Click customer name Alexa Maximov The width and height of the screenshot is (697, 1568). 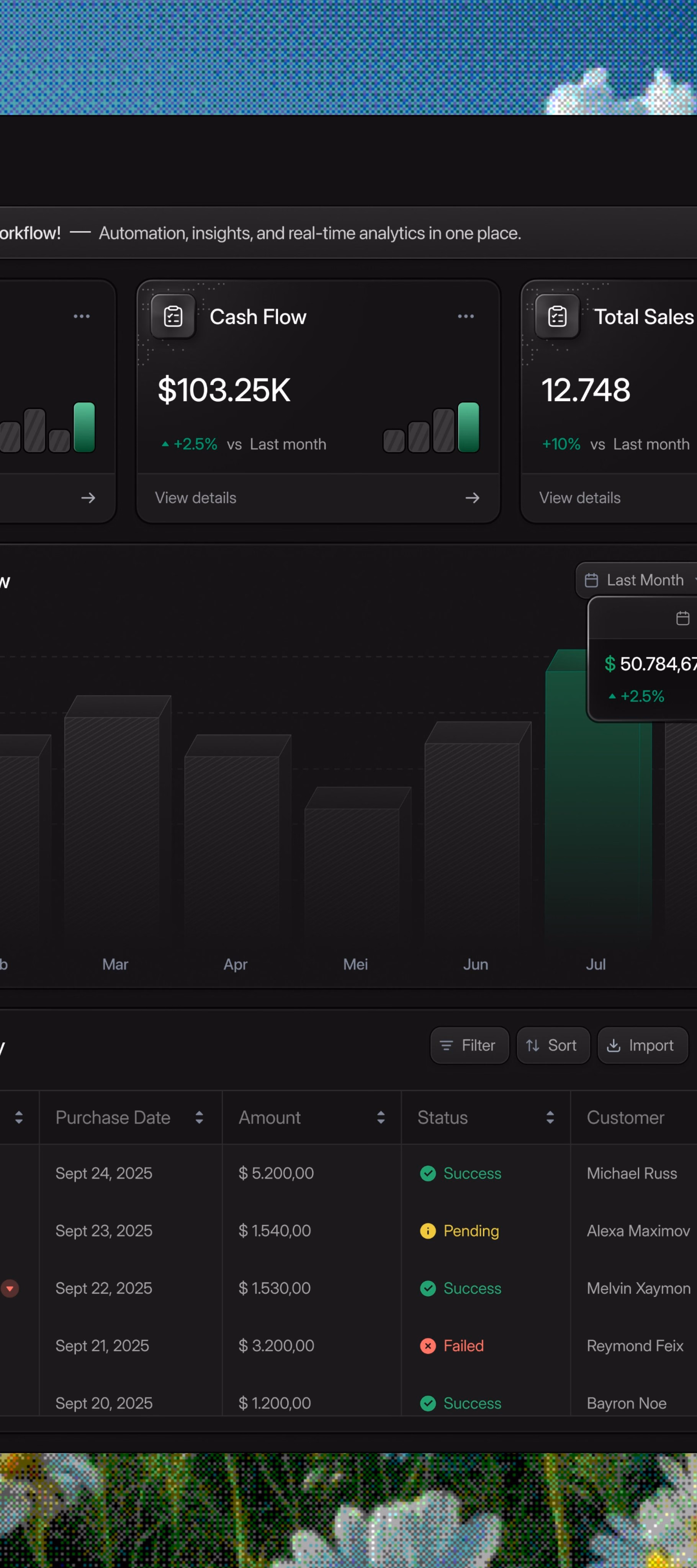638,1231
